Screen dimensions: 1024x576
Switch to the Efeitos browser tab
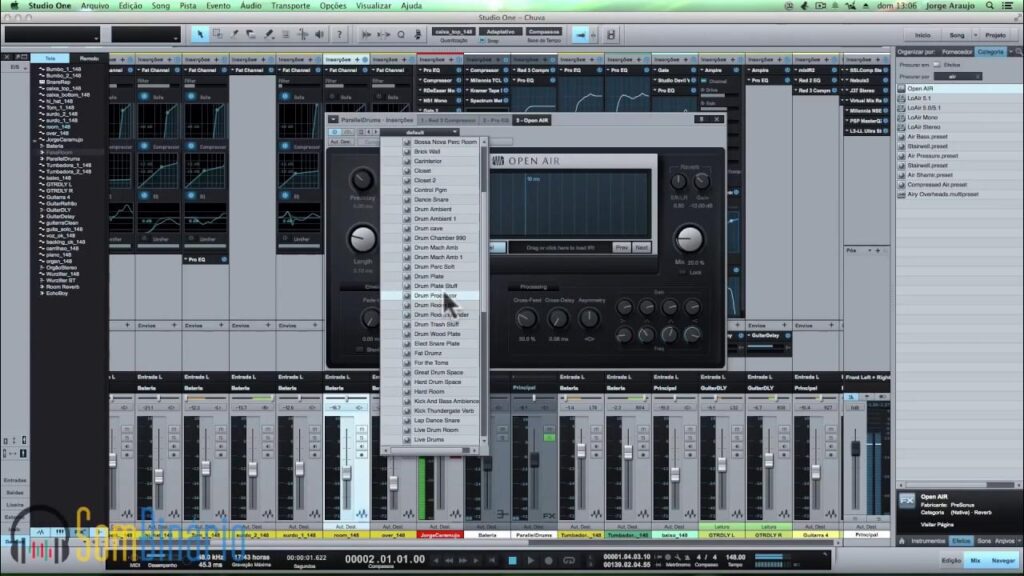(961, 541)
